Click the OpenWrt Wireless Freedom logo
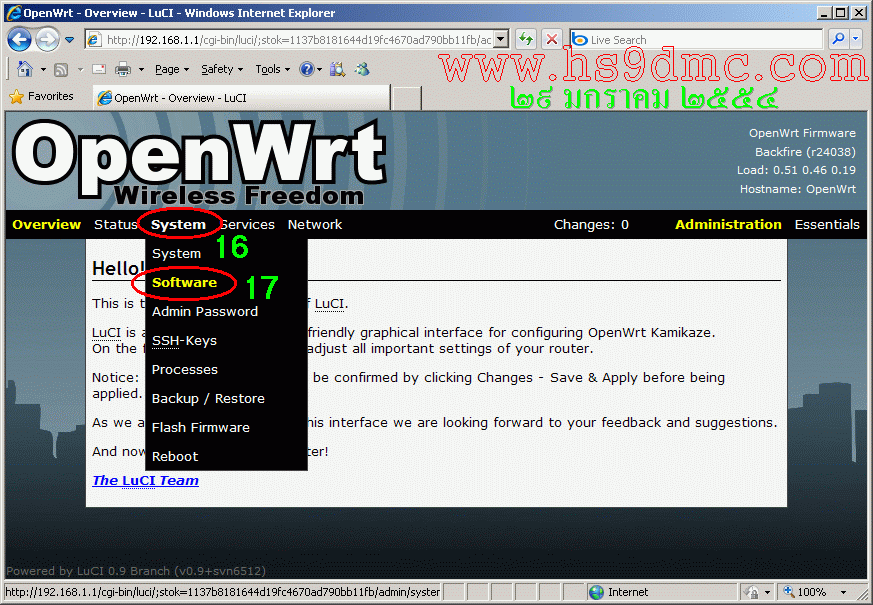The width and height of the screenshot is (873, 605). [x=199, y=162]
